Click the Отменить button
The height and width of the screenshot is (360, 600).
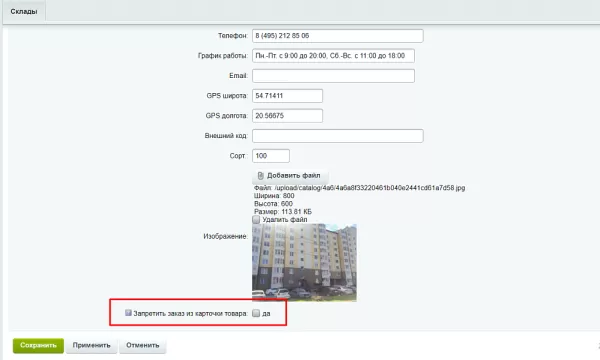click(143, 345)
